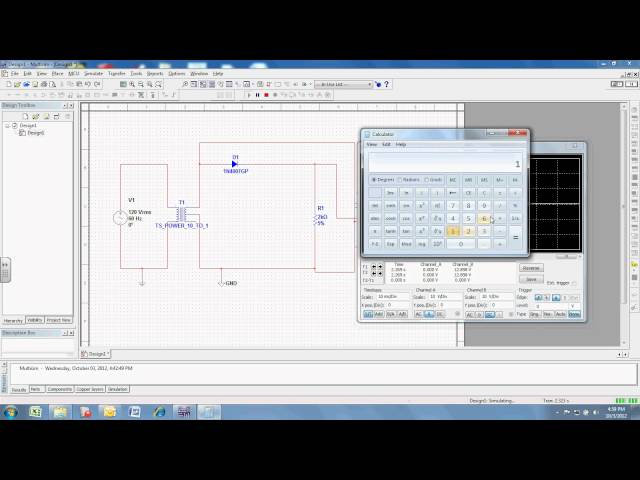The image size is (640, 480).
Task: Click the Channel A Scale field in oscilloscope
Action: pos(443,297)
